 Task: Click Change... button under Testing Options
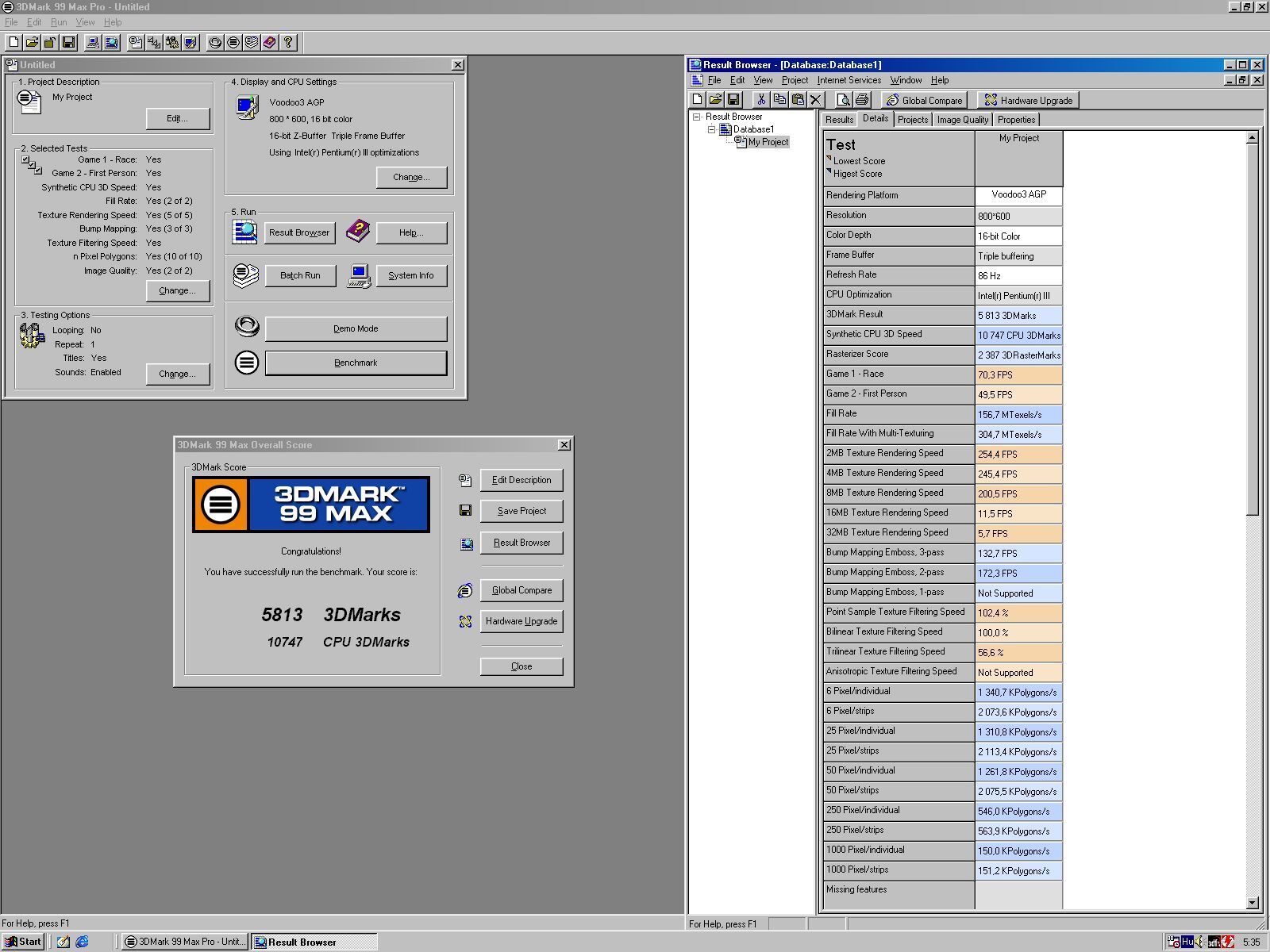pos(178,374)
